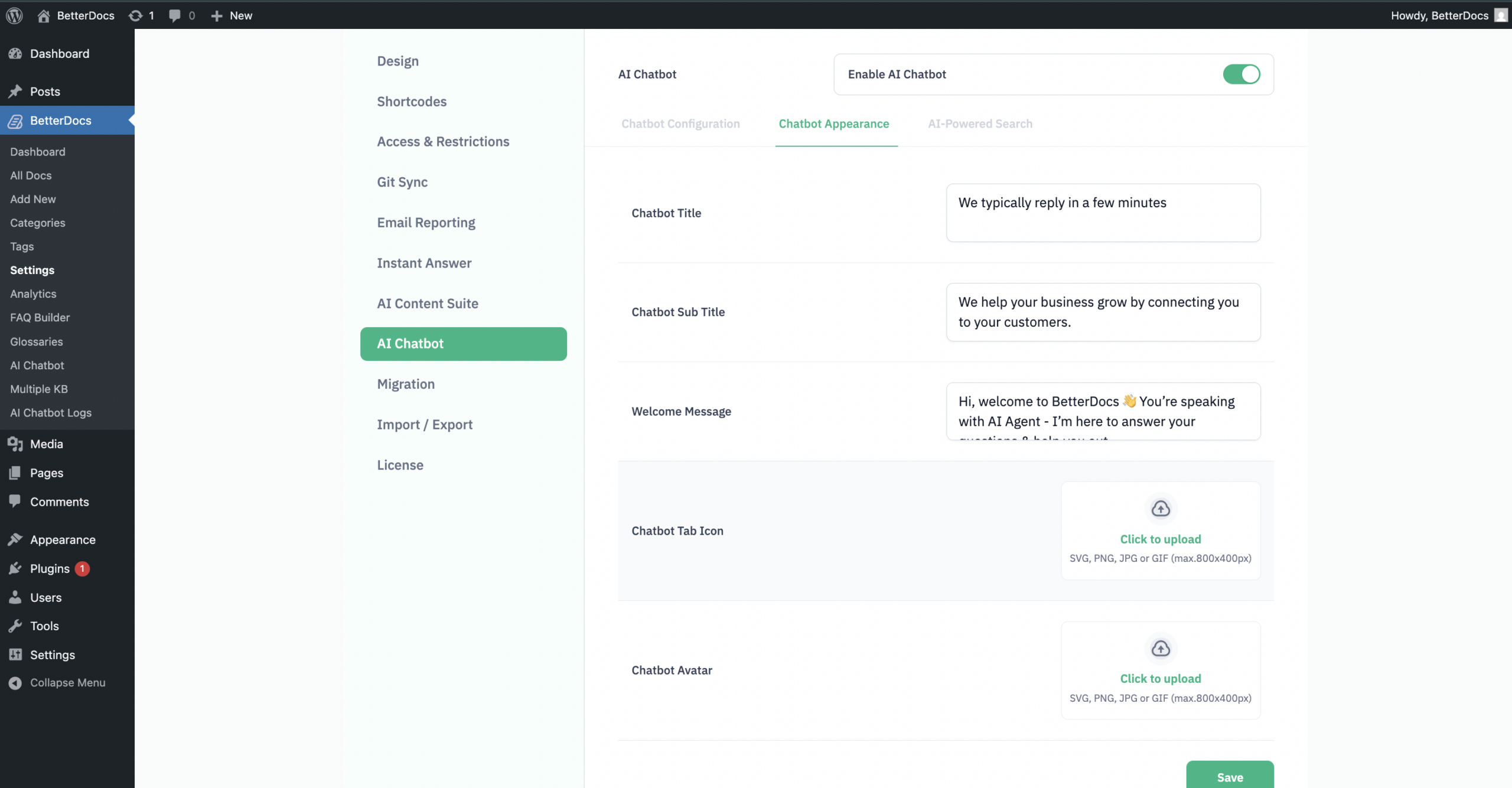Click the Collapse Menu arrow icon

point(15,683)
